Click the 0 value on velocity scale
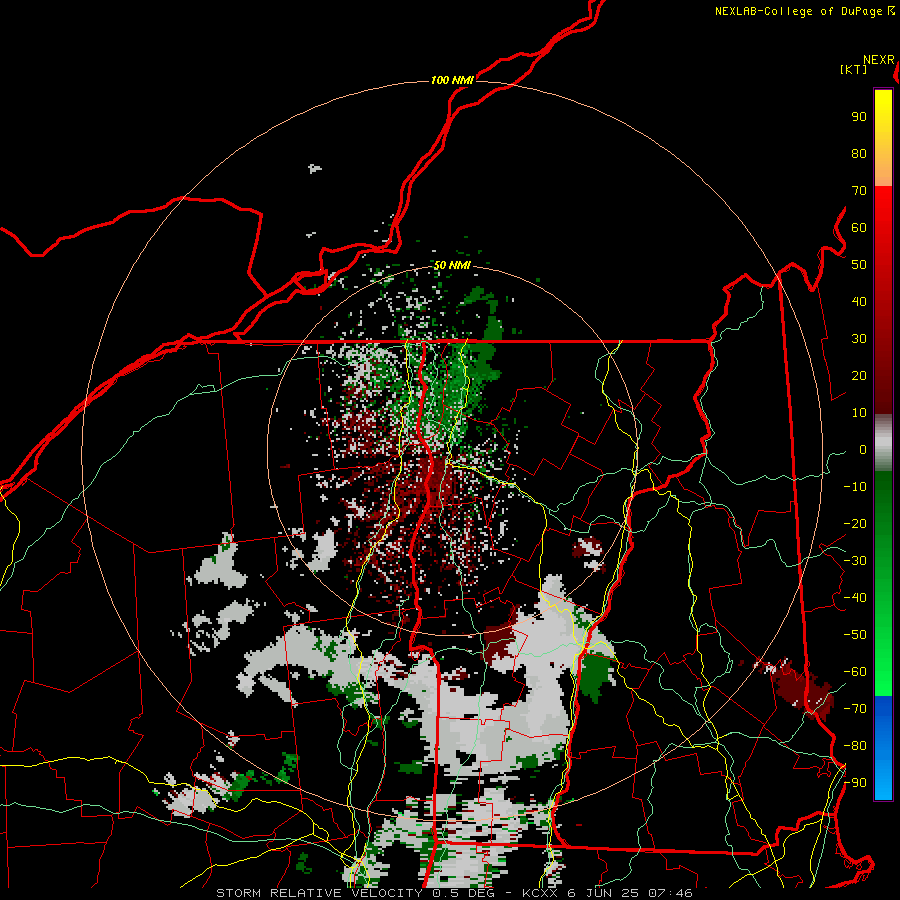The image size is (900, 900). 863,449
